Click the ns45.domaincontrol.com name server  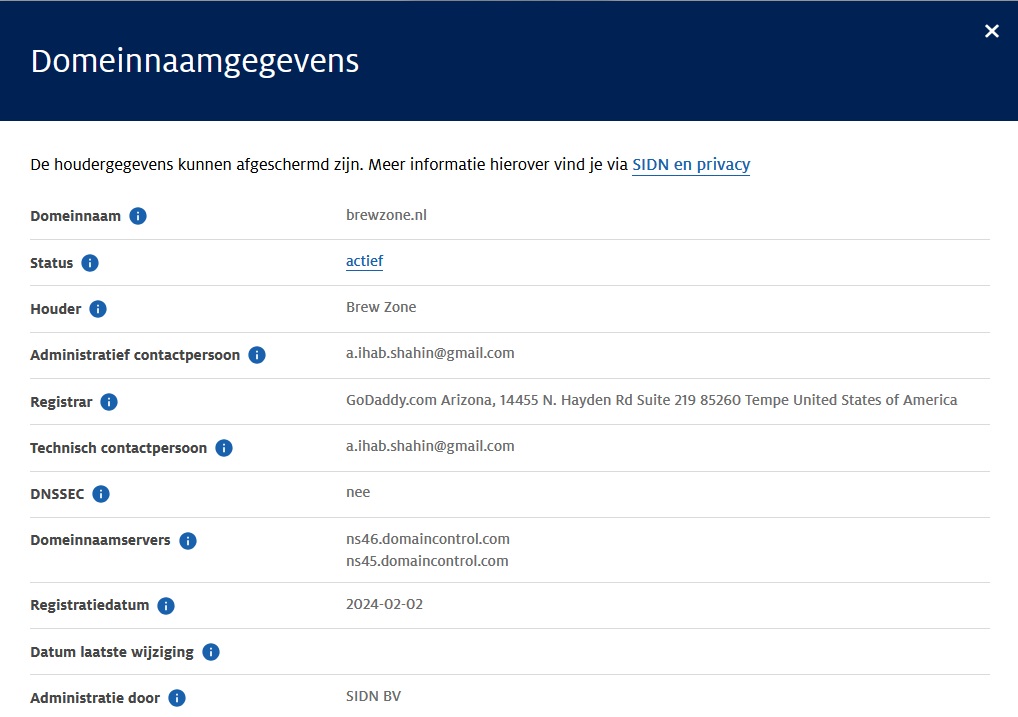point(427,561)
